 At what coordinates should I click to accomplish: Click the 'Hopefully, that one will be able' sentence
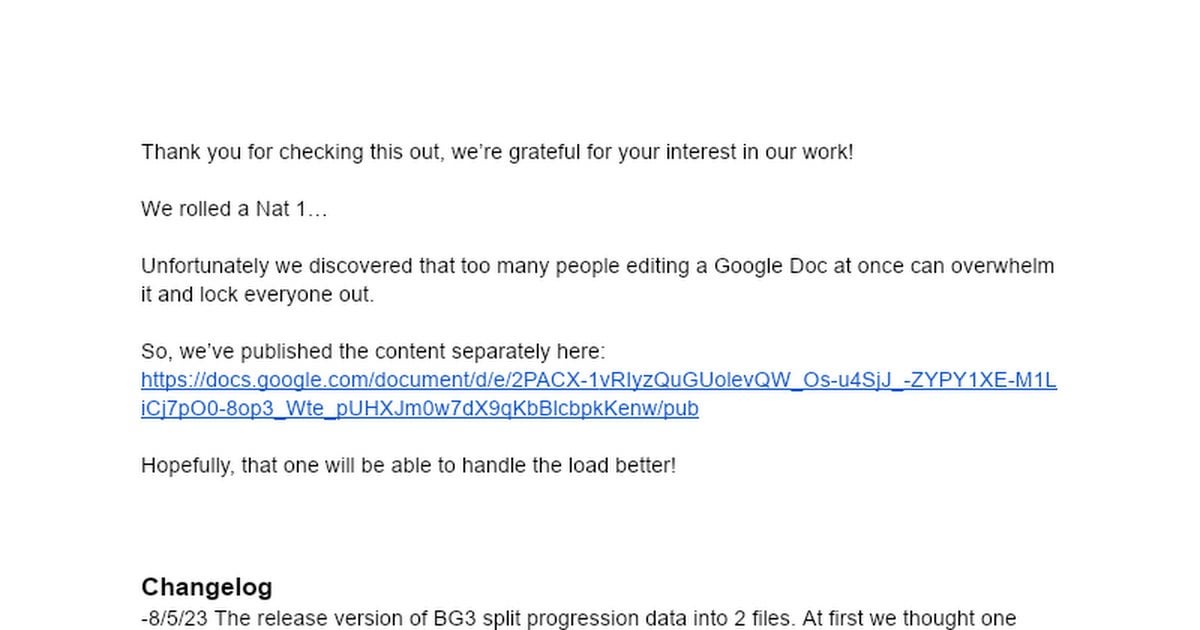[x=408, y=466]
